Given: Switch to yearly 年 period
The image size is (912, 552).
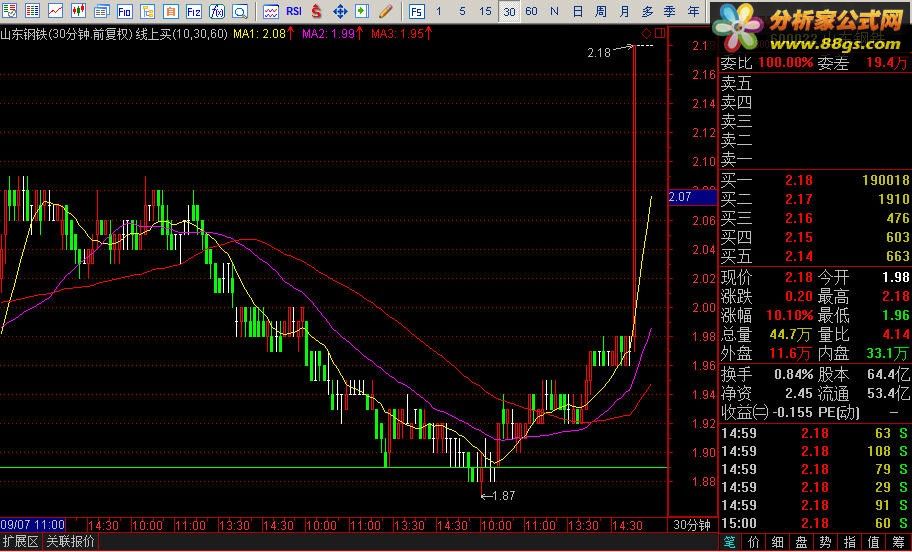Looking at the screenshot, I should tap(693, 11).
